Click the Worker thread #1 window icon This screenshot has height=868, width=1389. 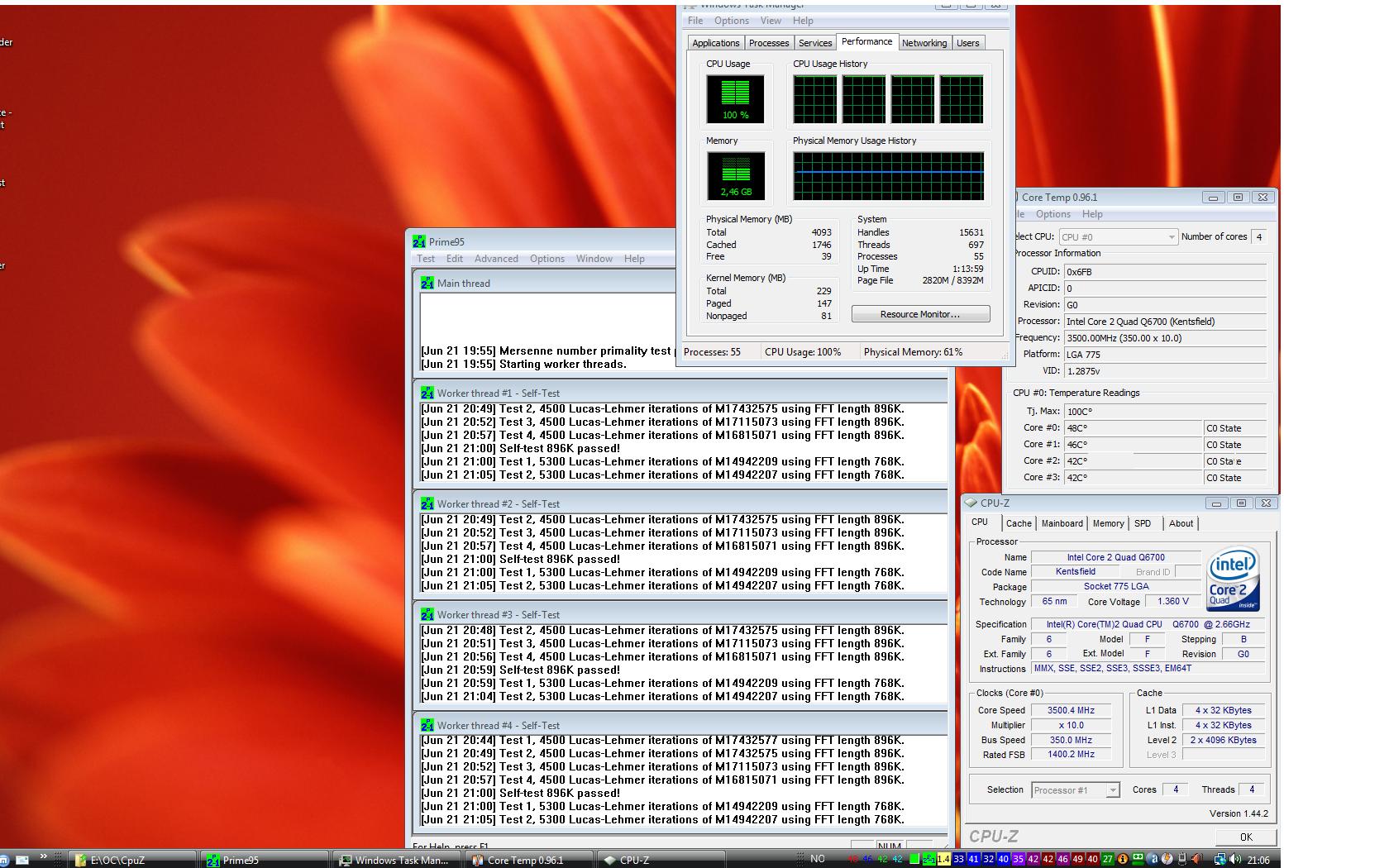tap(427, 393)
